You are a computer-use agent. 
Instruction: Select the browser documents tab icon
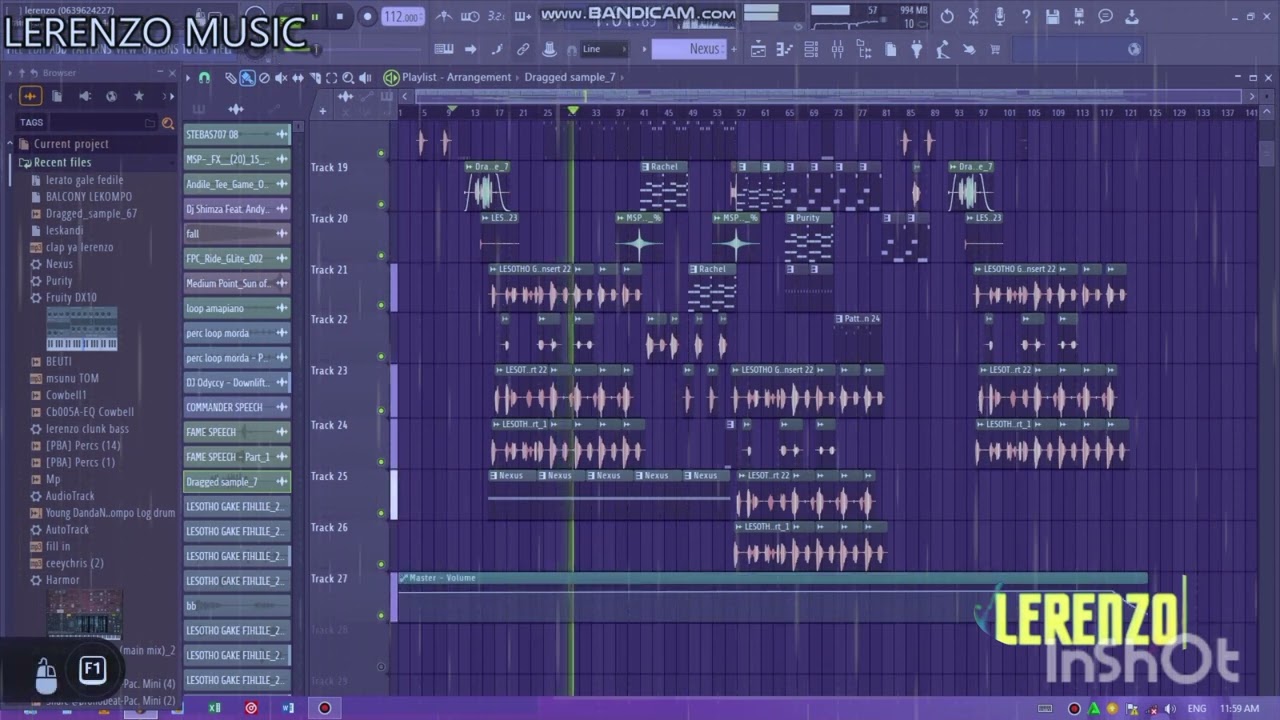pos(57,96)
